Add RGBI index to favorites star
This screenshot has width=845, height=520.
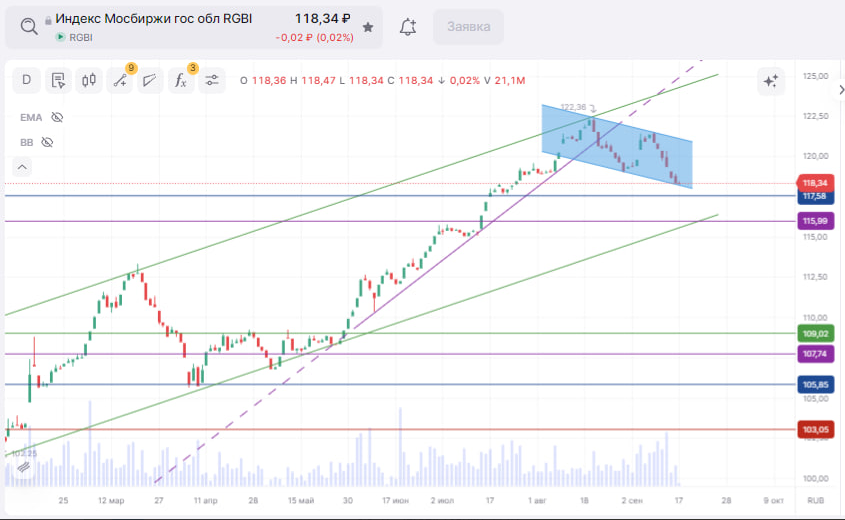tap(367, 27)
